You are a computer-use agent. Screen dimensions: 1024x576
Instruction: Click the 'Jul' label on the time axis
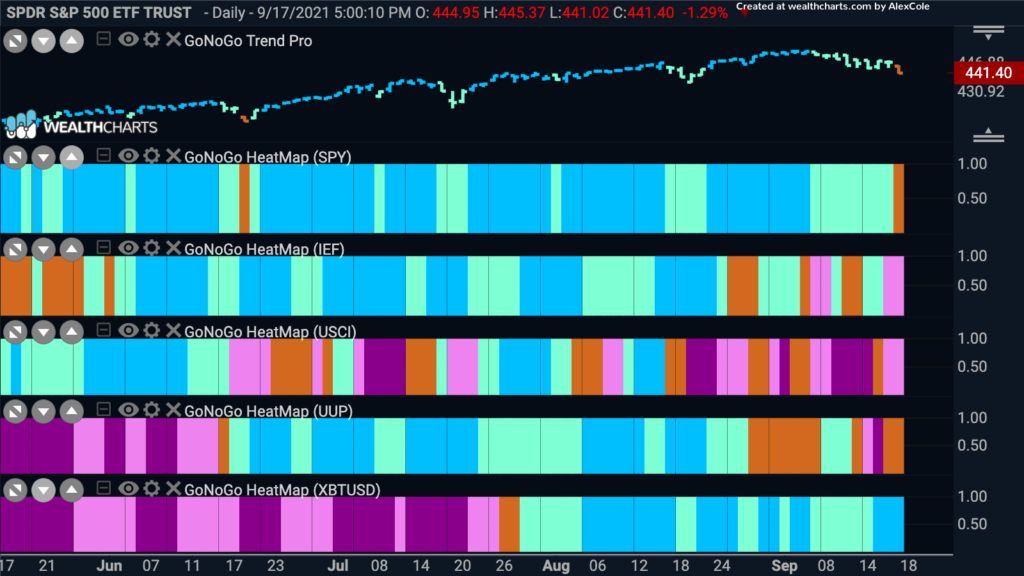(x=338, y=566)
